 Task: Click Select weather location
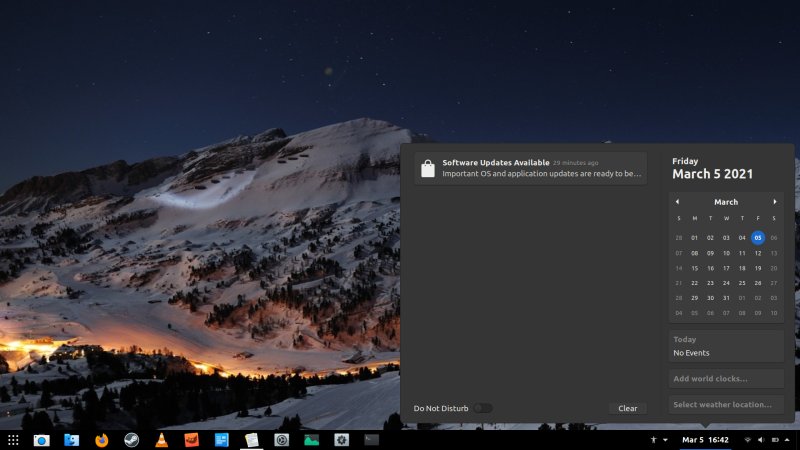click(x=726, y=405)
